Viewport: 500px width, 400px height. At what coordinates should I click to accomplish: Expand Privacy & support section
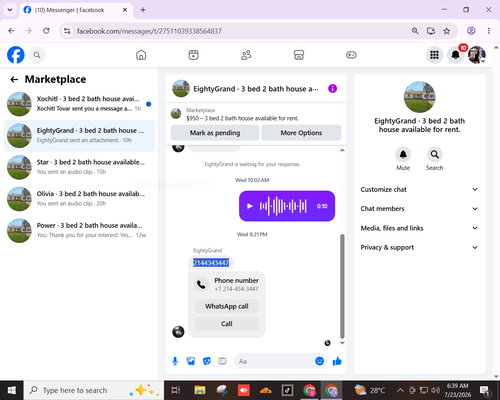coord(419,247)
